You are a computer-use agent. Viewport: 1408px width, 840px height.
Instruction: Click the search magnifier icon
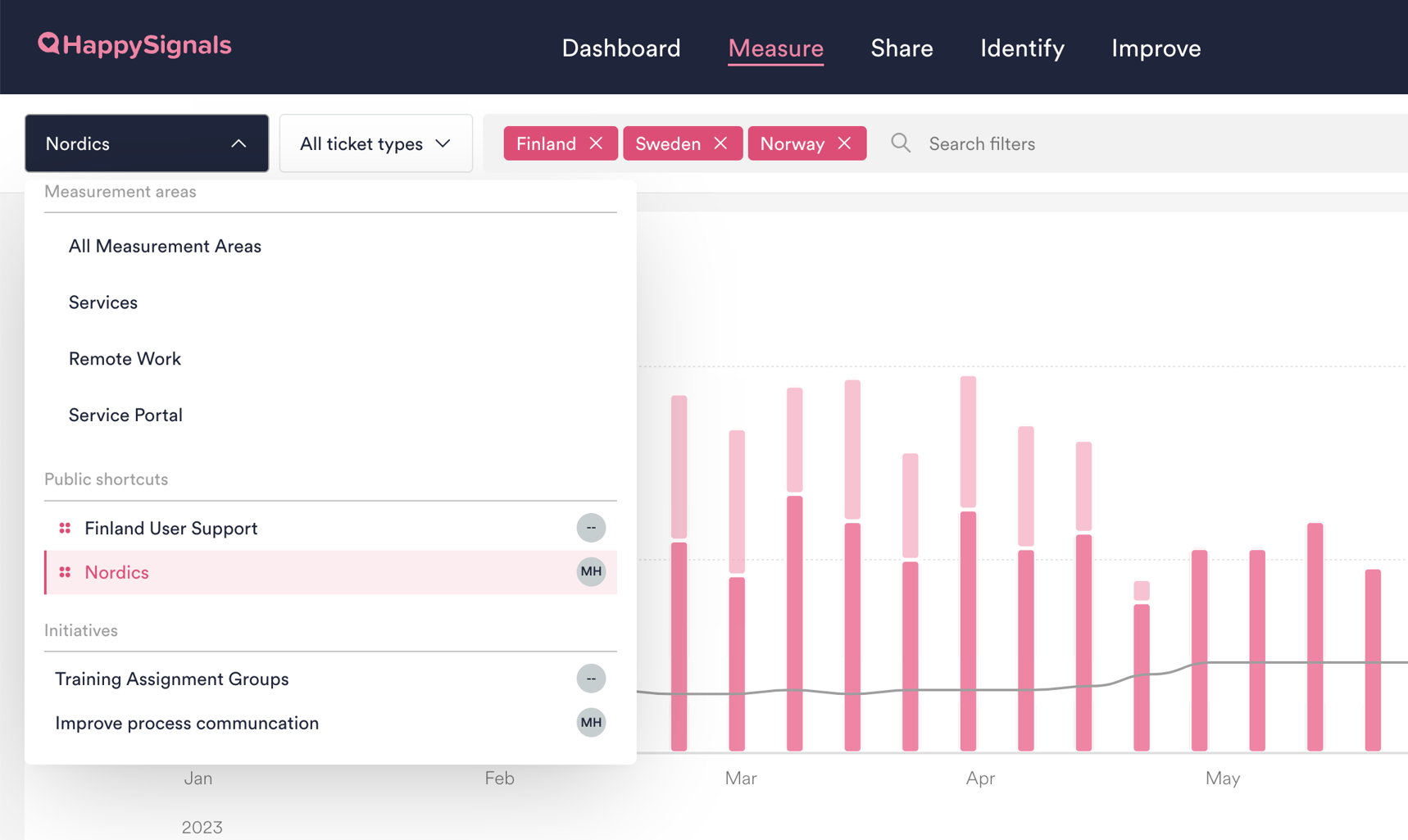click(x=901, y=143)
